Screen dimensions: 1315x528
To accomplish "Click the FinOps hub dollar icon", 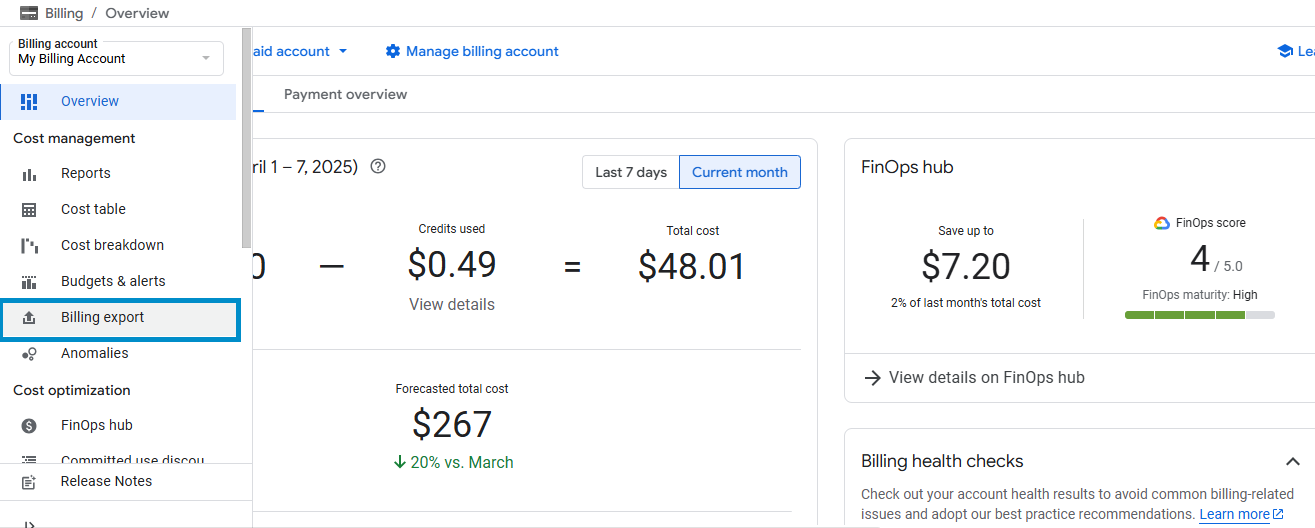I will click(x=29, y=426).
